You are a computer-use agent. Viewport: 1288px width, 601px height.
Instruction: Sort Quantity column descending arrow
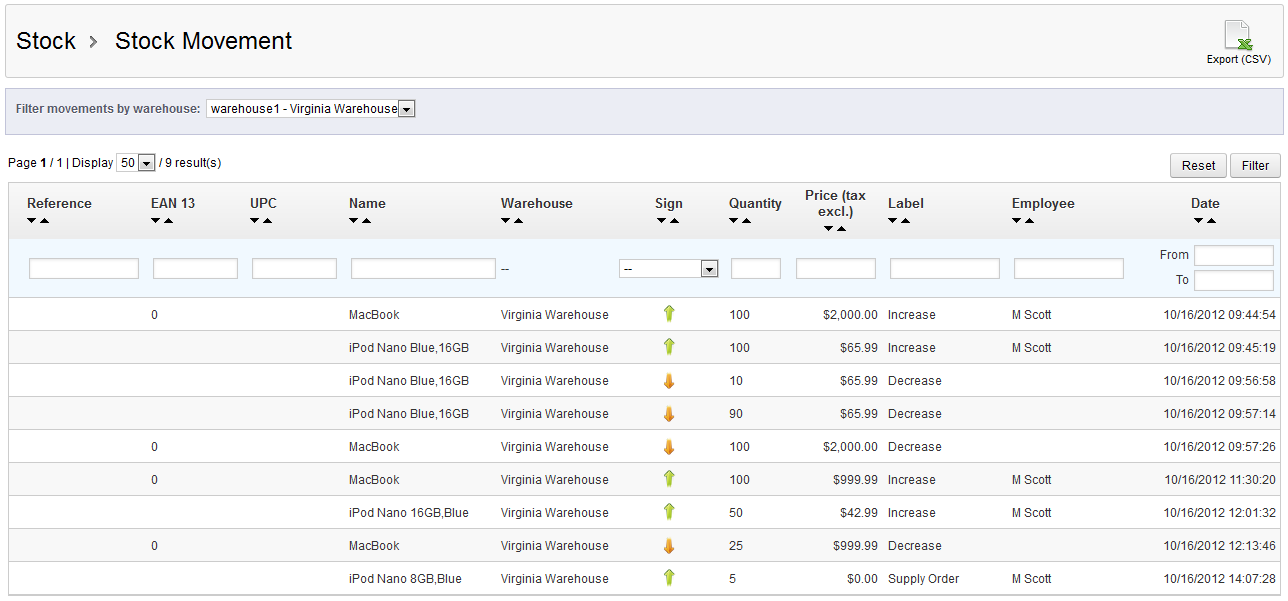734,221
